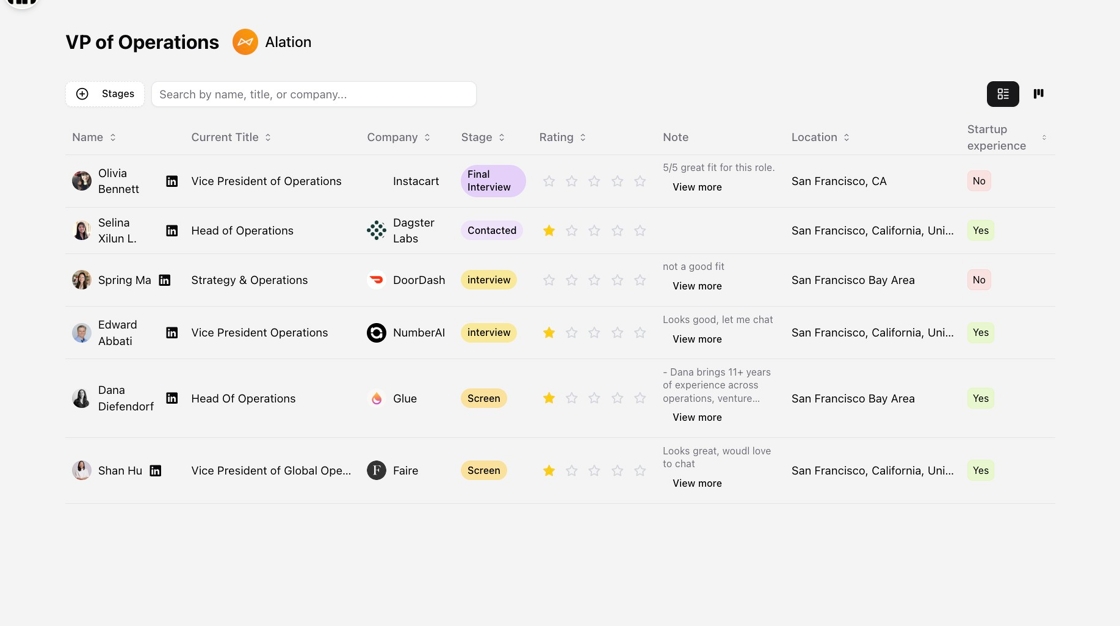Open Spring Ma's LinkedIn icon
Screen dimensions: 1120x626
tap(164, 280)
